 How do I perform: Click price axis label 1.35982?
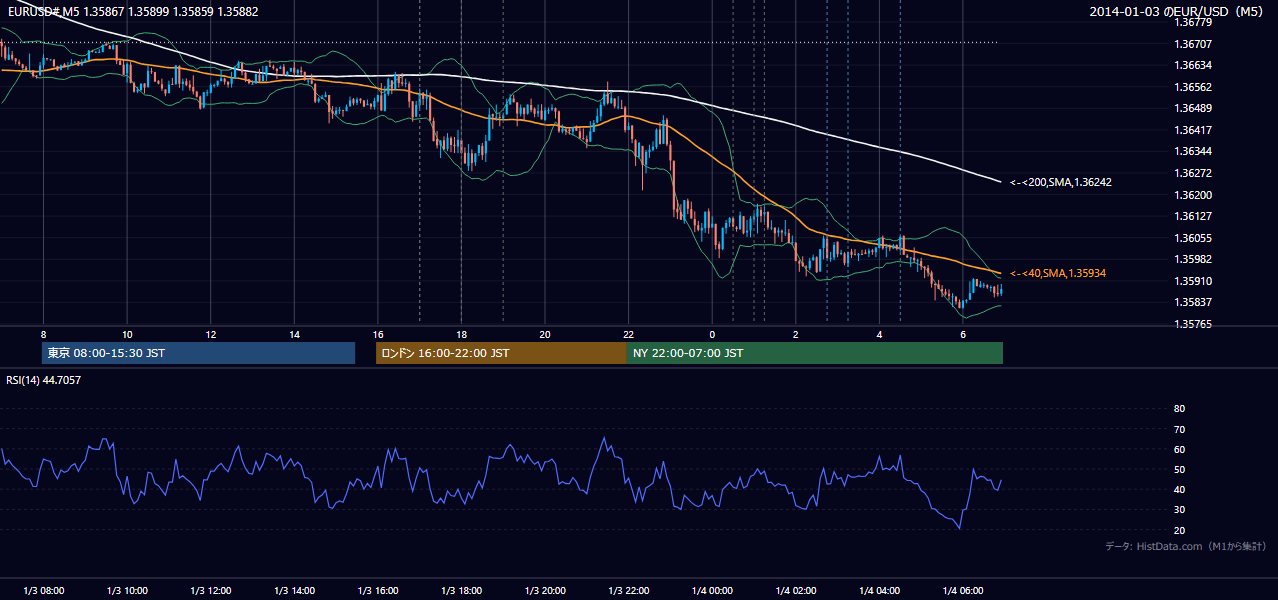click(x=1193, y=259)
